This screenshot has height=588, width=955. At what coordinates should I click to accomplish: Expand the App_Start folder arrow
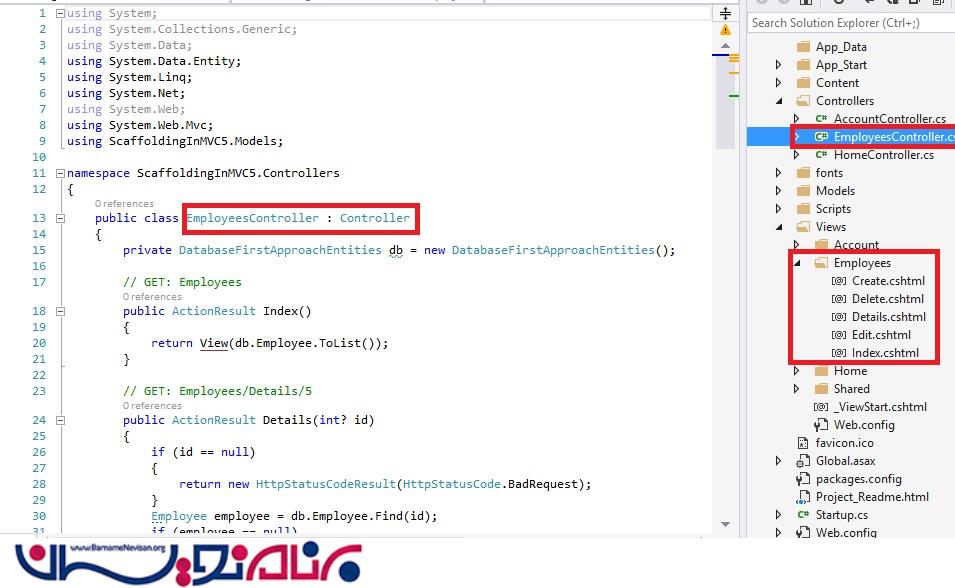click(x=779, y=65)
